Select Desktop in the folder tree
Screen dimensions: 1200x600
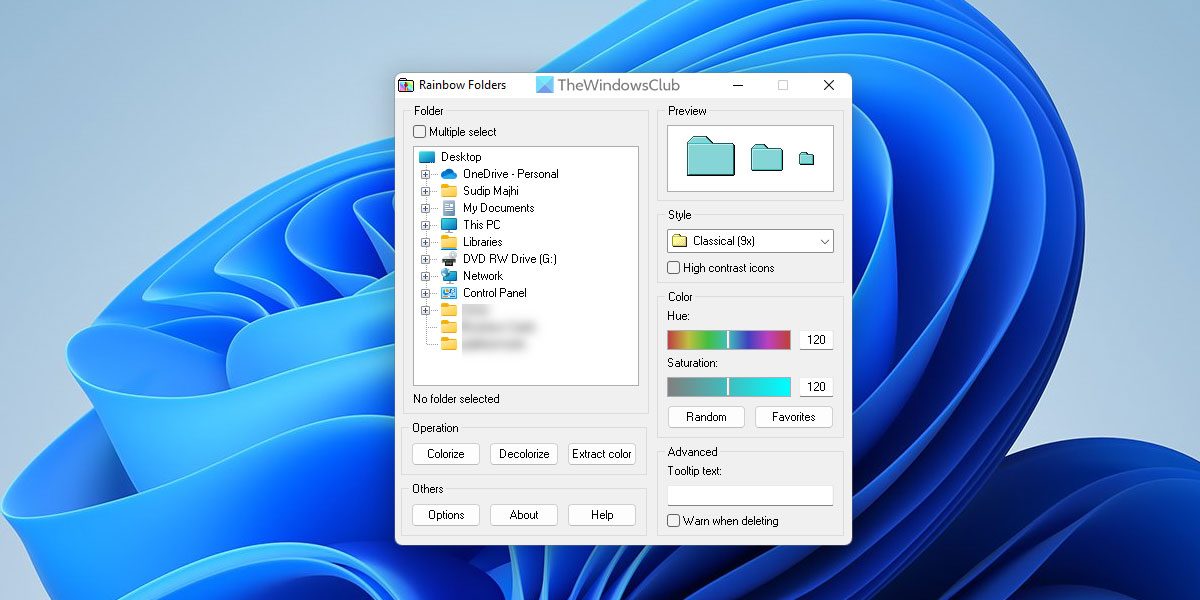pyautogui.click(x=460, y=157)
